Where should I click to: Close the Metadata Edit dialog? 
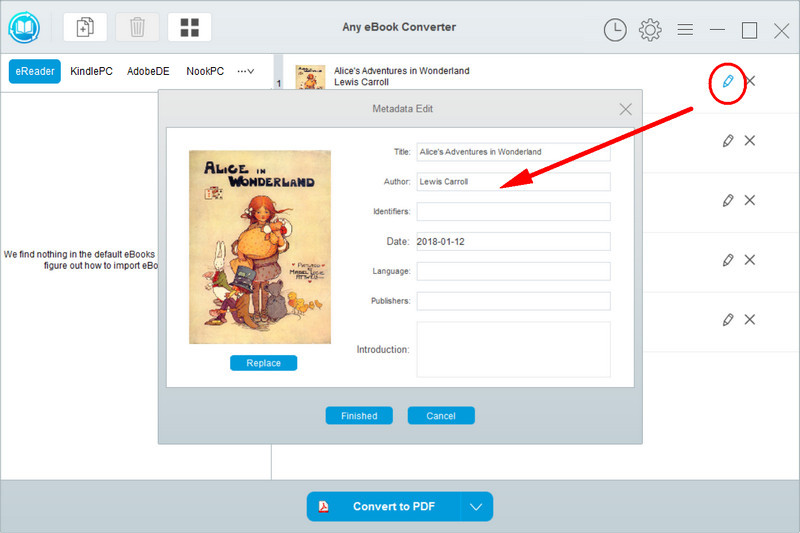point(625,109)
